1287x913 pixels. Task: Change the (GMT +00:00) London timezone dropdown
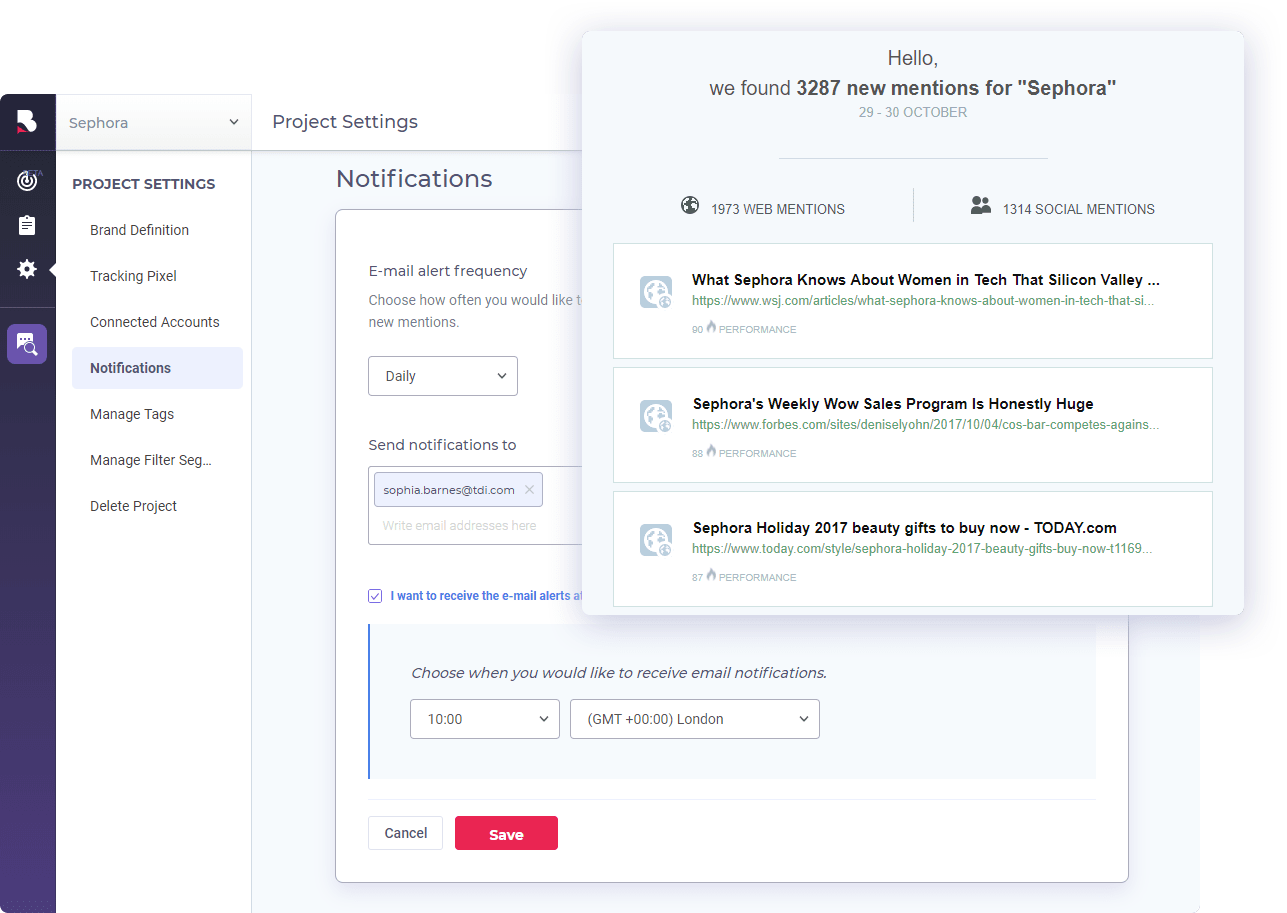coord(694,718)
